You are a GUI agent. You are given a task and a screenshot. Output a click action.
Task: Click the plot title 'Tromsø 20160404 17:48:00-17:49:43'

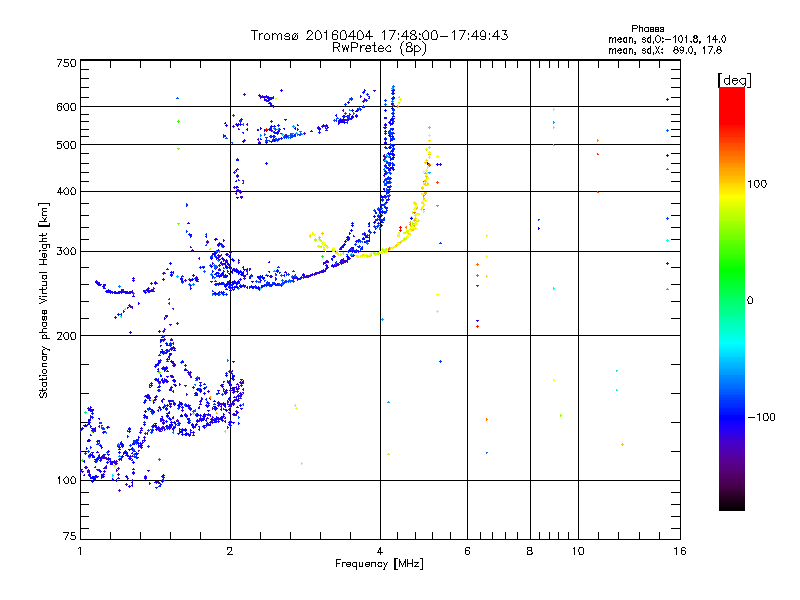pyautogui.click(x=379, y=35)
